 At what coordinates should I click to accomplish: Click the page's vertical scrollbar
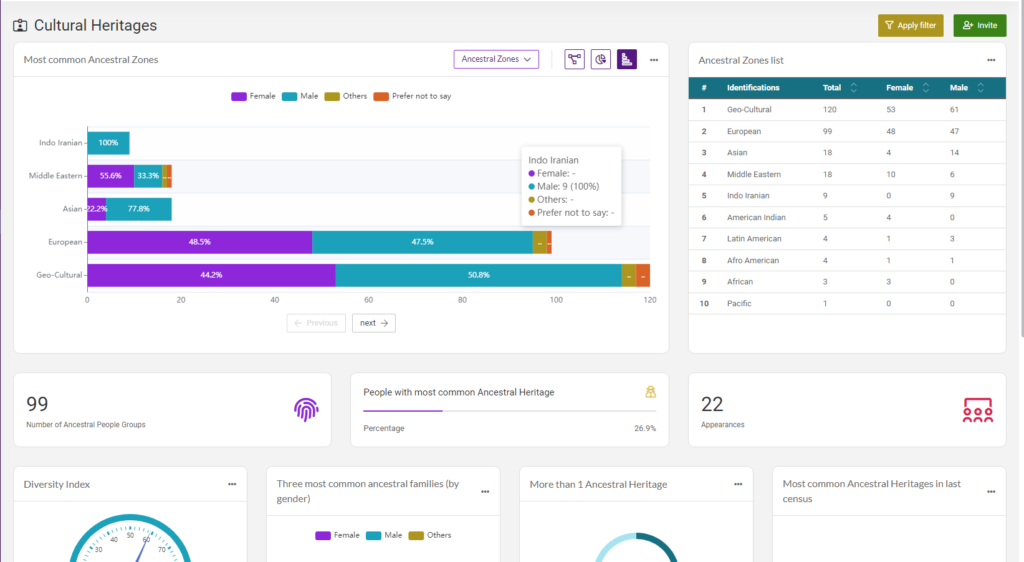point(1021,170)
